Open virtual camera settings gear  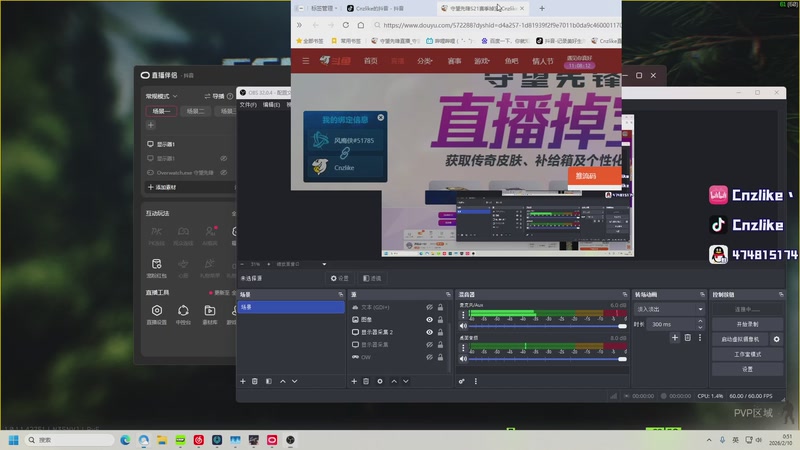[x=776, y=339]
